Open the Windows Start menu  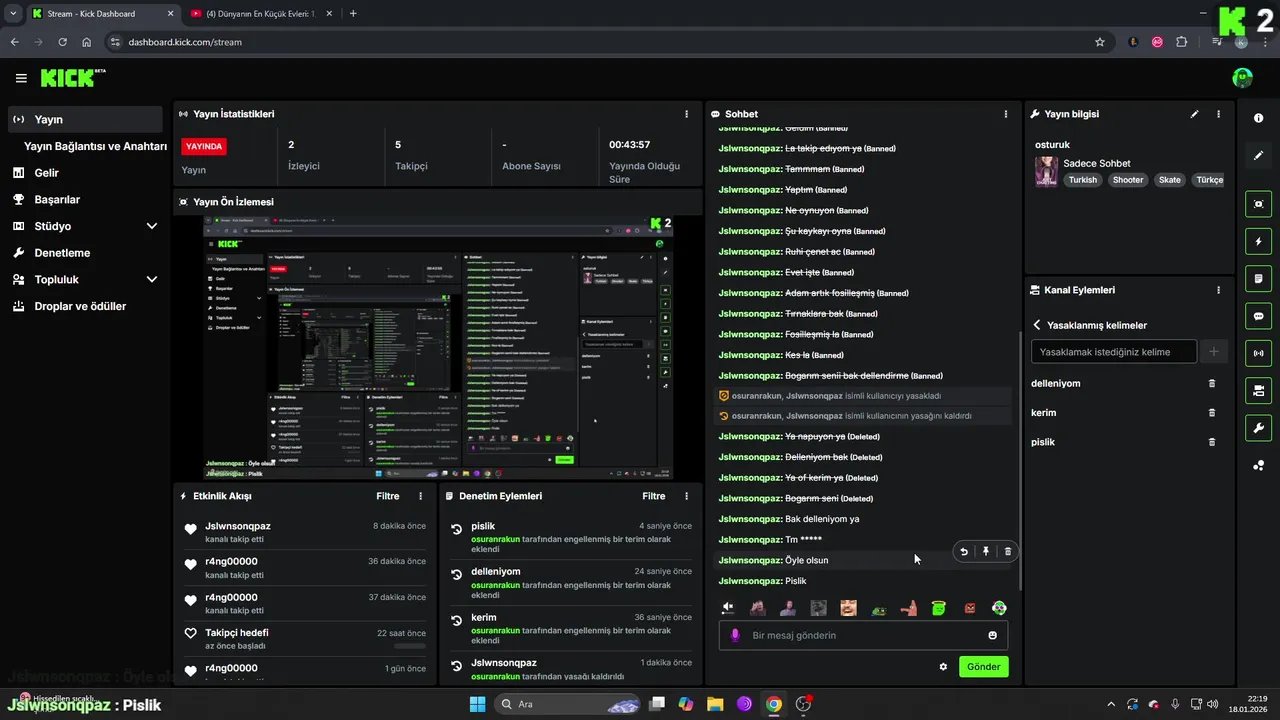coord(476,704)
